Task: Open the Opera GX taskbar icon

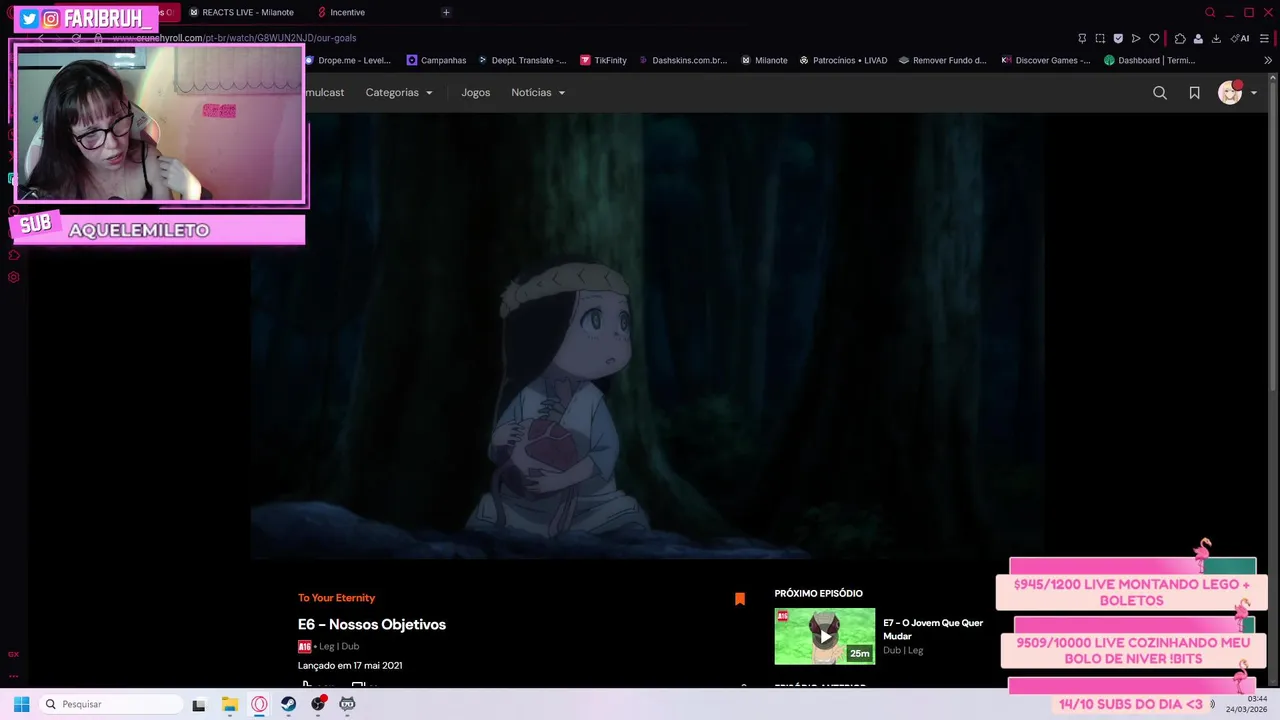Action: (x=259, y=704)
